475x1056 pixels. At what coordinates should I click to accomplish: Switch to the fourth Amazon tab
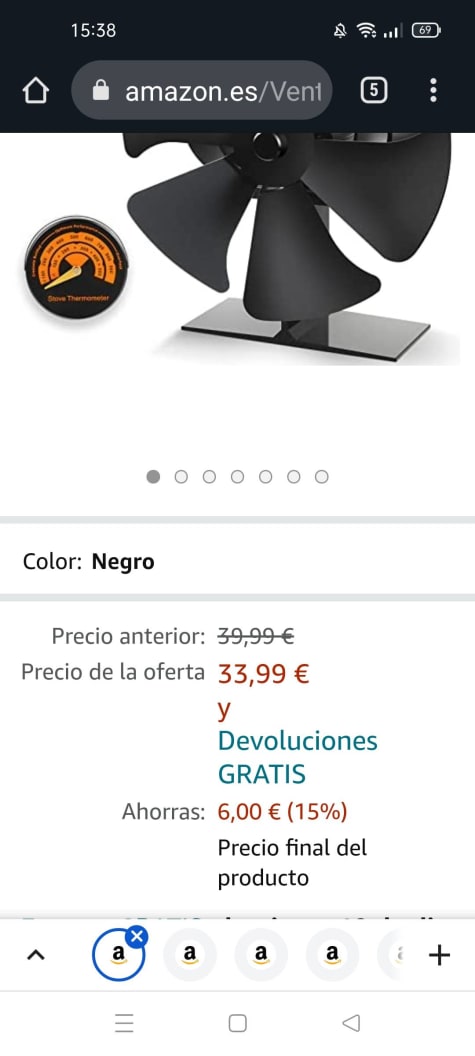tap(332, 954)
